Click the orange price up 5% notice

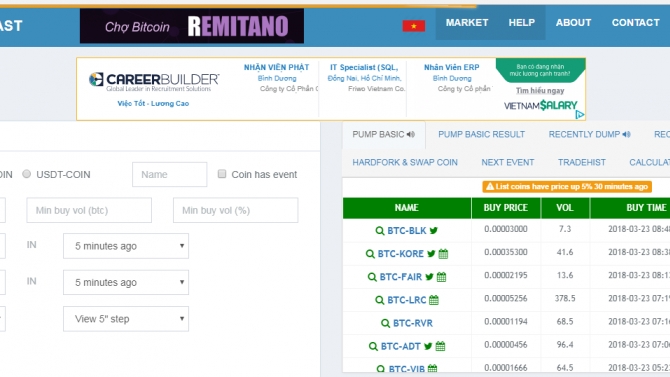point(567,186)
